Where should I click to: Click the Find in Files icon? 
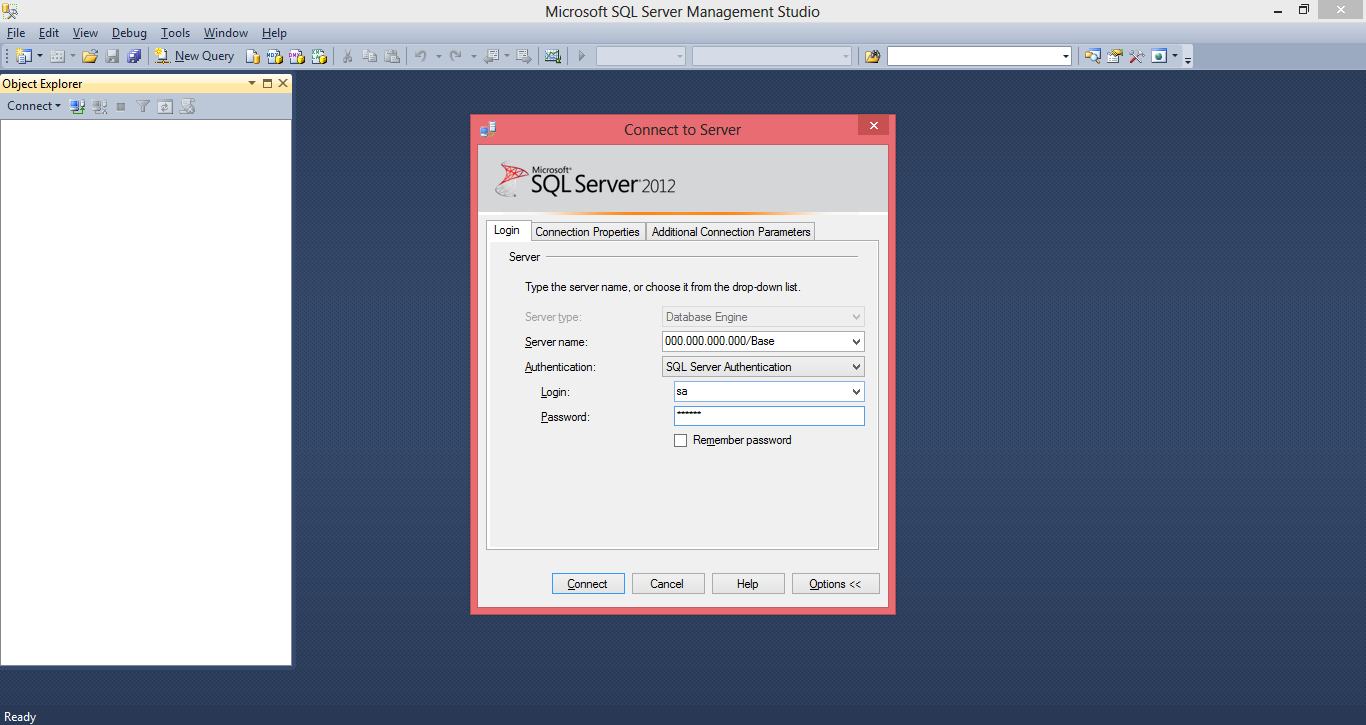873,56
